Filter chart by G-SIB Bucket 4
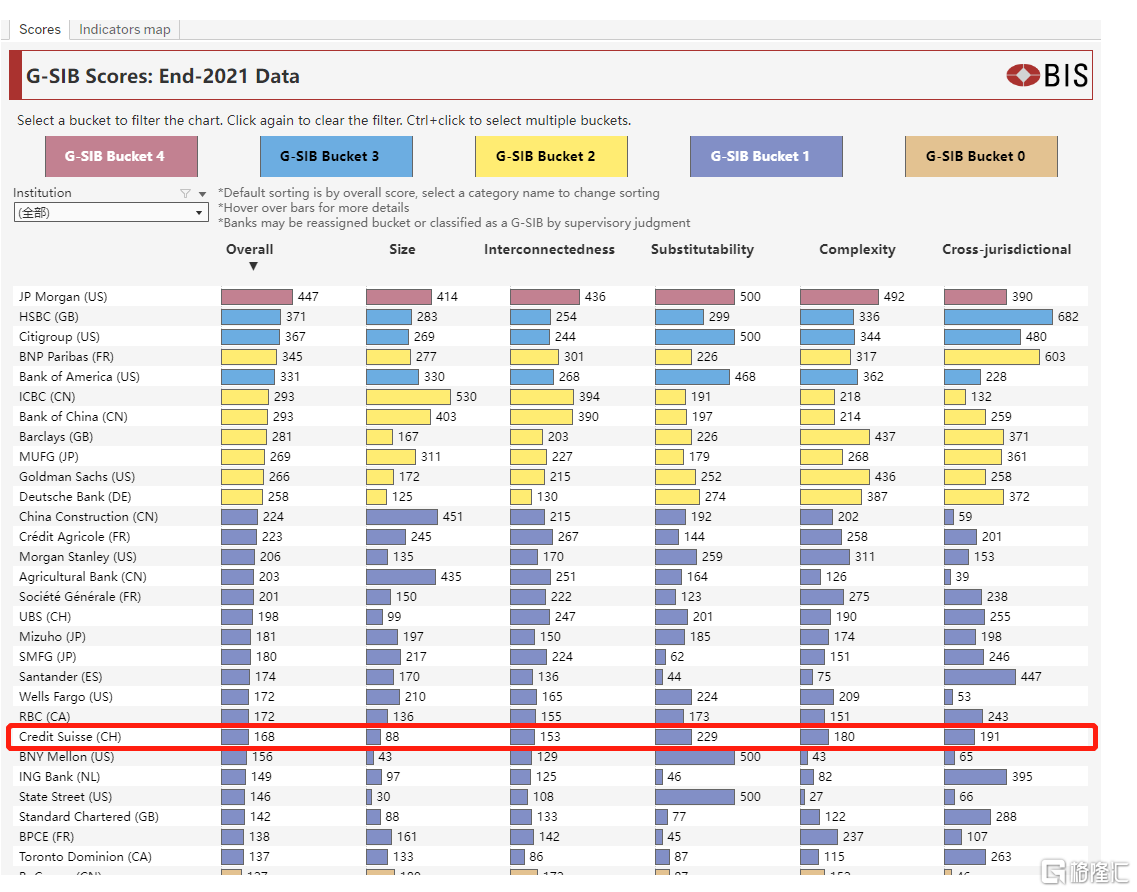The width and height of the screenshot is (1137, 892). point(121,157)
